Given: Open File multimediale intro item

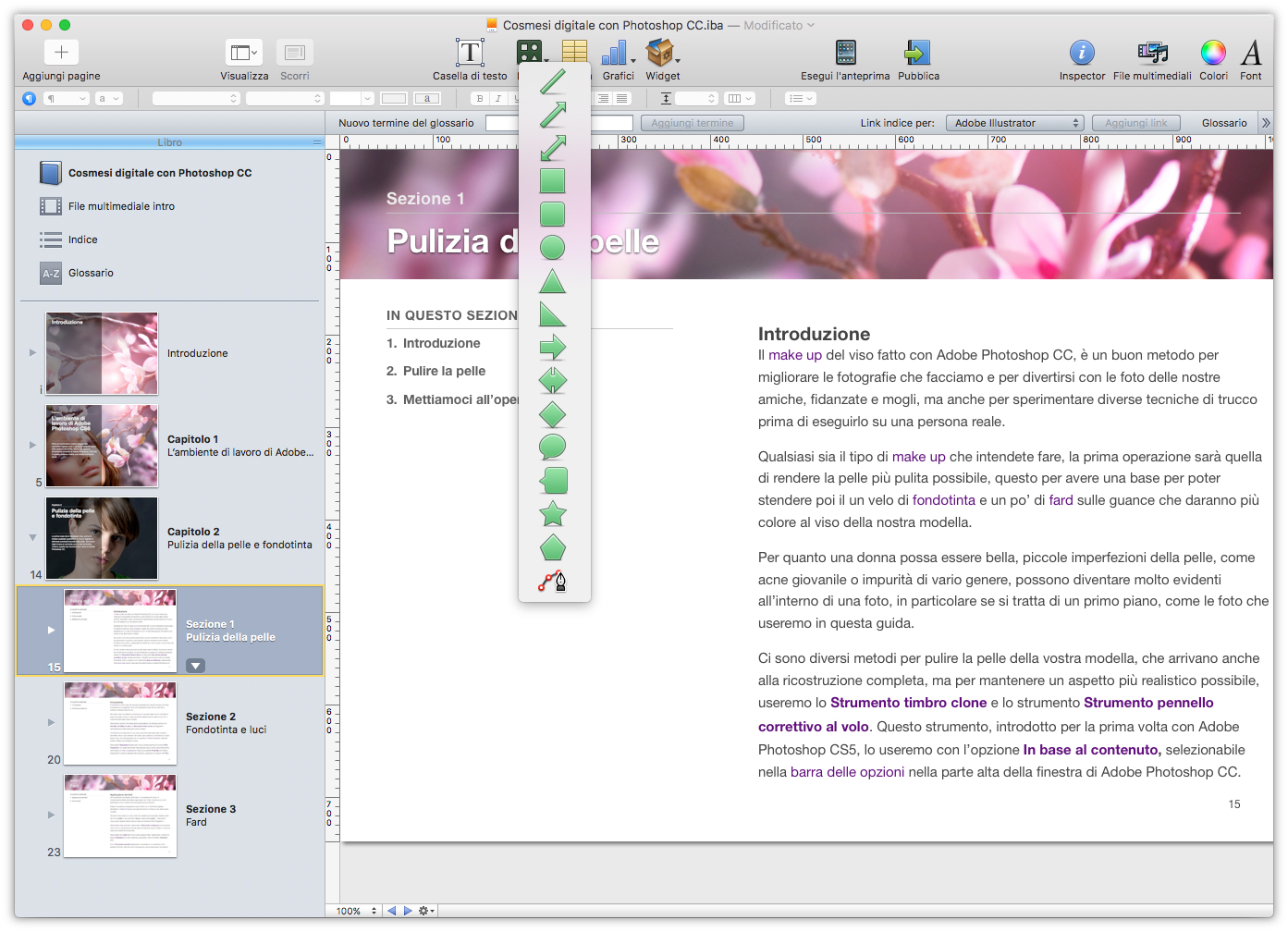Looking at the screenshot, I should (x=121, y=206).
